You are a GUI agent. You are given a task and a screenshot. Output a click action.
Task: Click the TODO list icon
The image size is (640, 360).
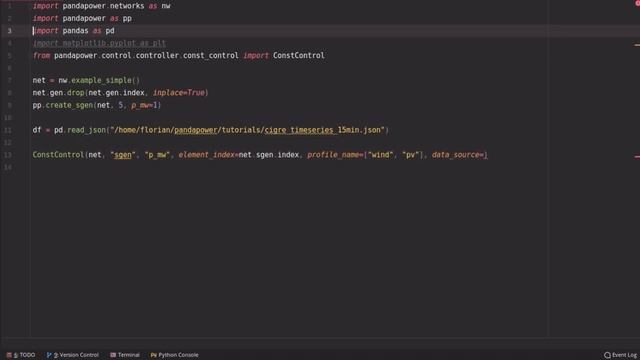(9, 355)
